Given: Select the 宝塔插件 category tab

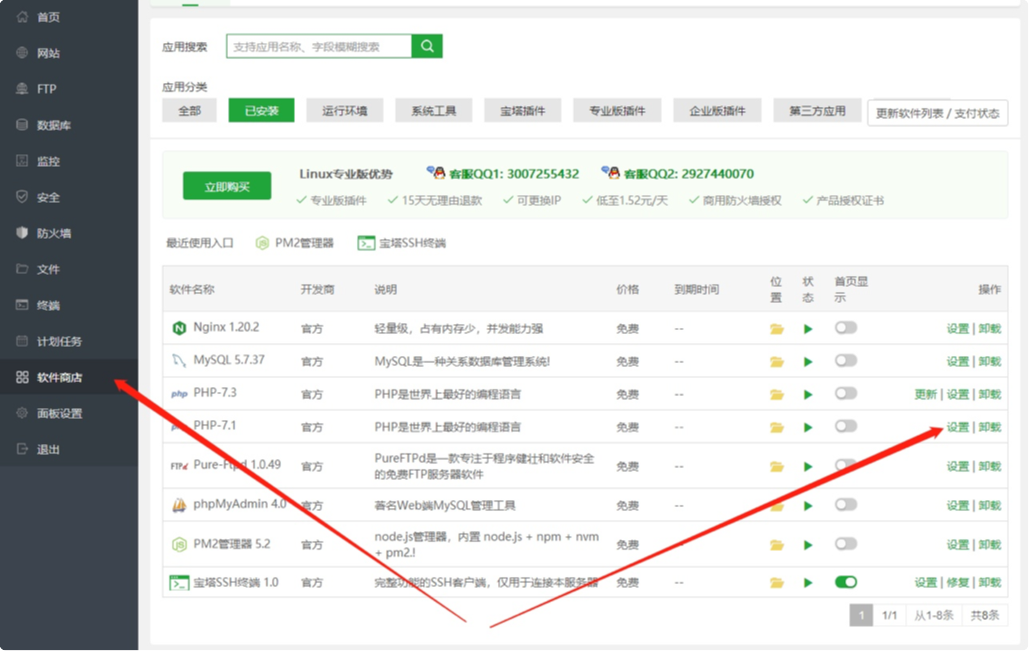Looking at the screenshot, I should point(522,110).
